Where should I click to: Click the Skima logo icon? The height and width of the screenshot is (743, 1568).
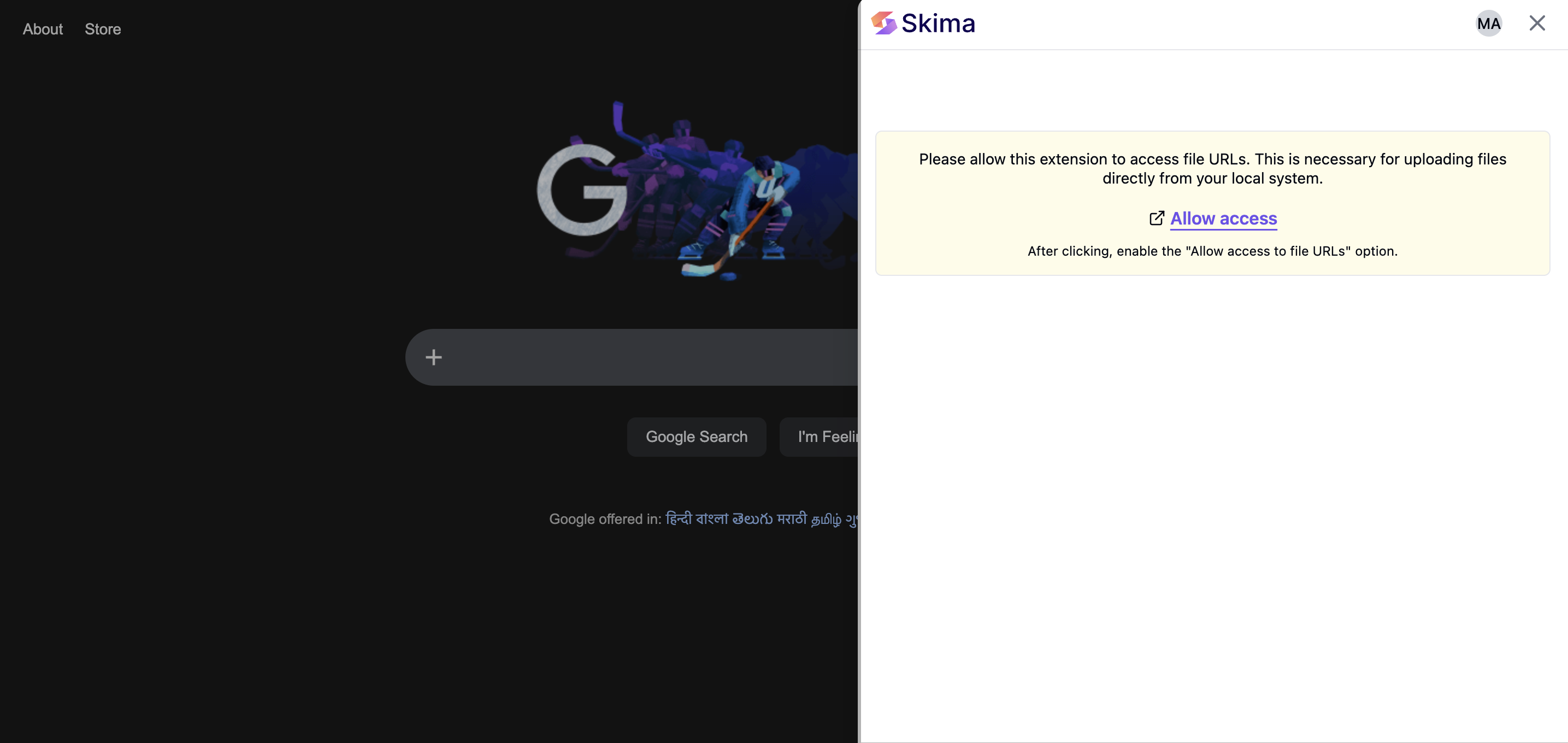point(883,23)
